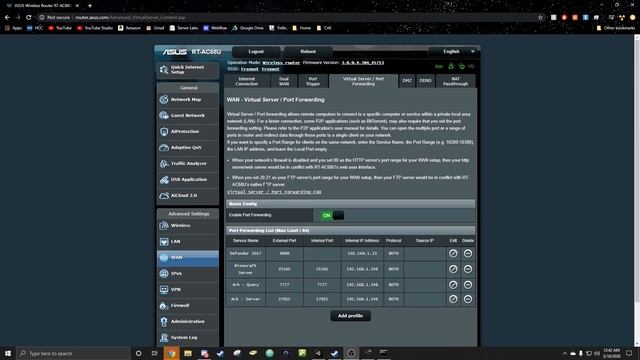Open Virtual Server / Port Forwarding FAQ link
Viewport: 640px width, 360px height.
click(x=274, y=192)
